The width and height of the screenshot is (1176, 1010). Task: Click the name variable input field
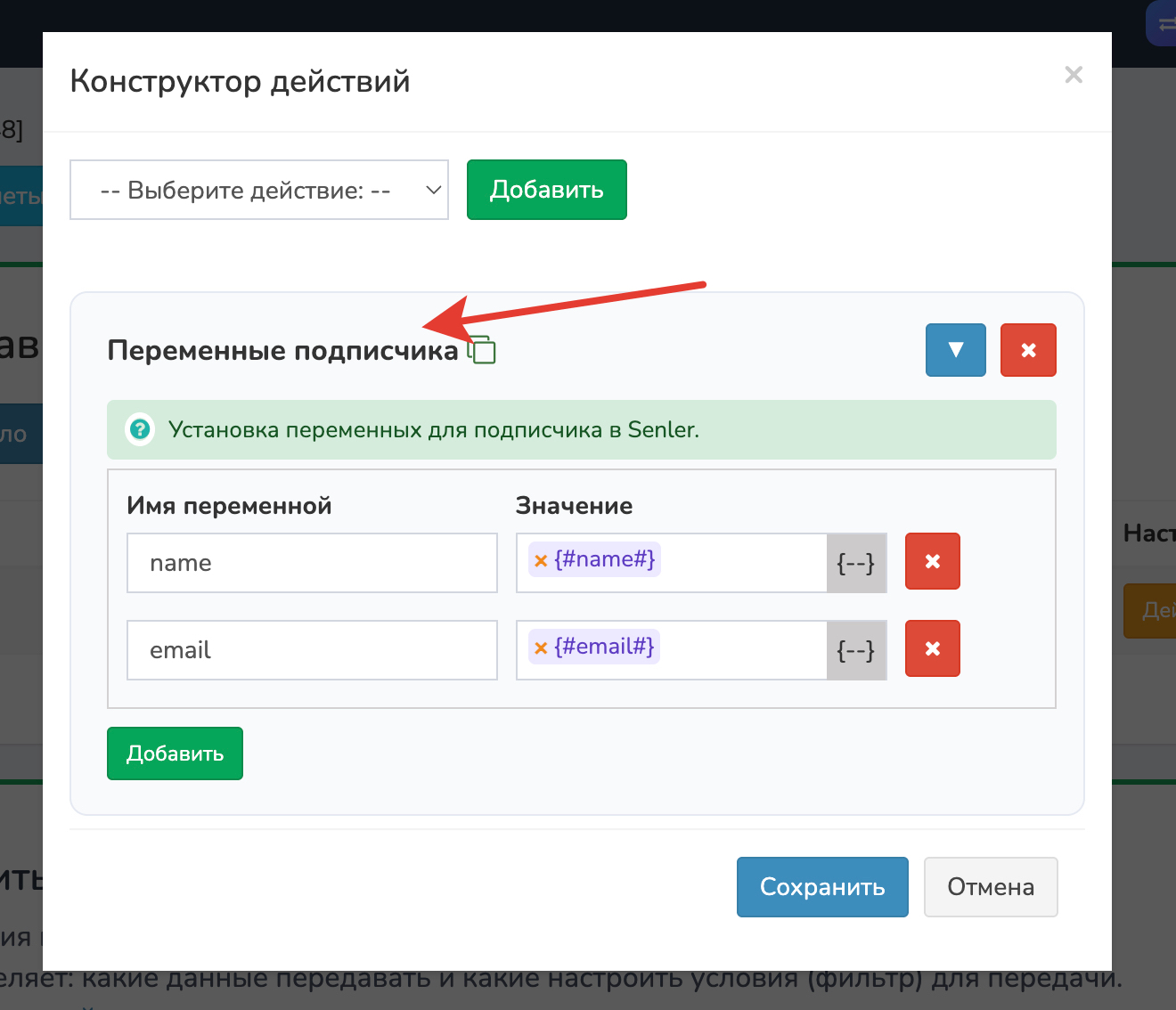click(312, 563)
